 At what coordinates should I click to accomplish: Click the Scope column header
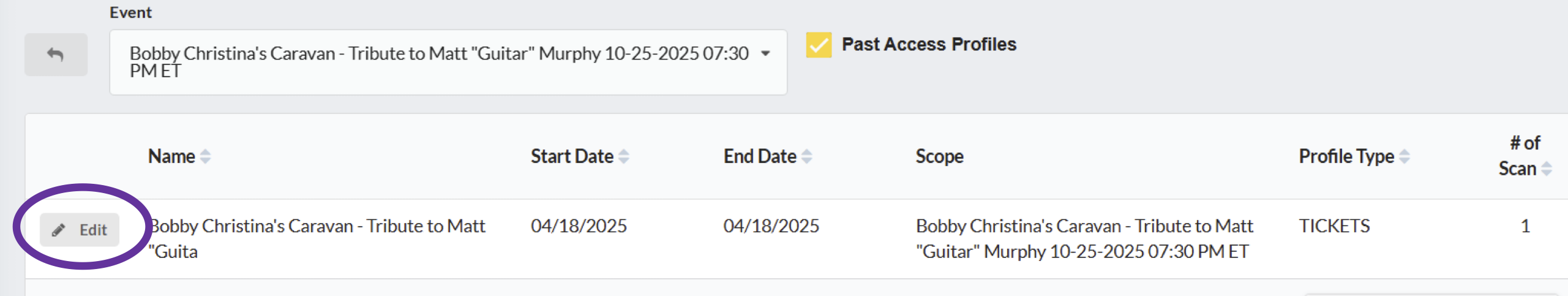[939, 156]
